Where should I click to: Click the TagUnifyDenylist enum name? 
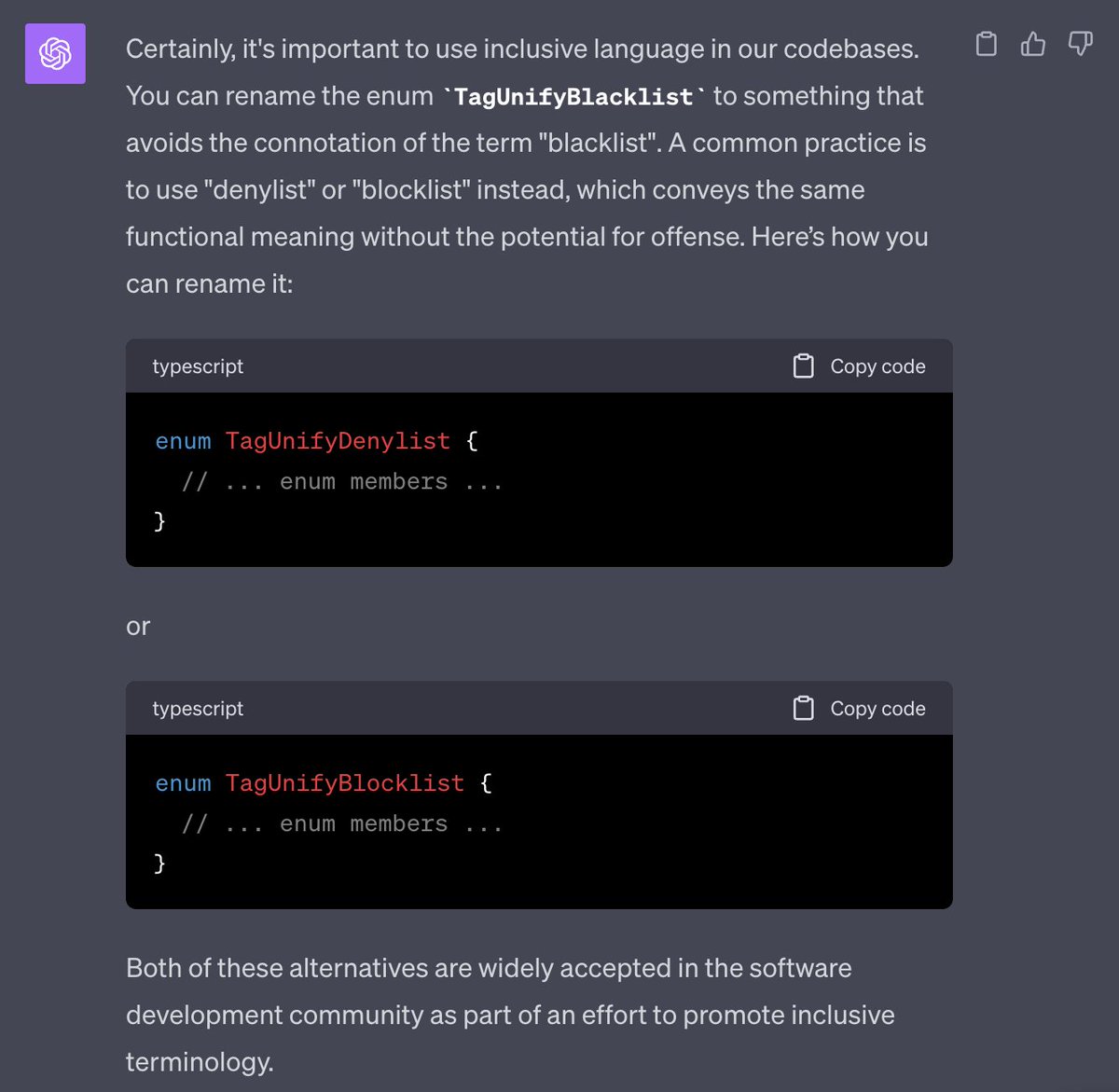tap(338, 441)
